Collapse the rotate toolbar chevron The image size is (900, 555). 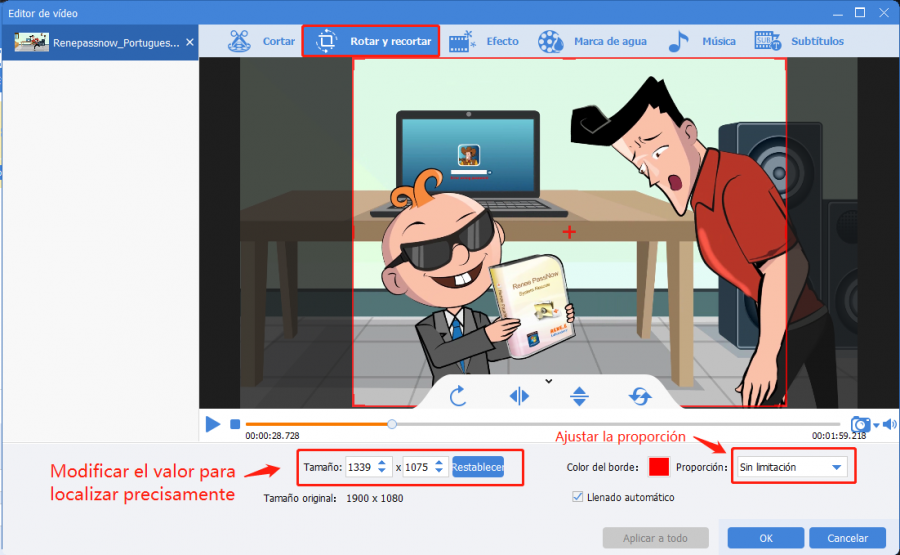point(549,381)
